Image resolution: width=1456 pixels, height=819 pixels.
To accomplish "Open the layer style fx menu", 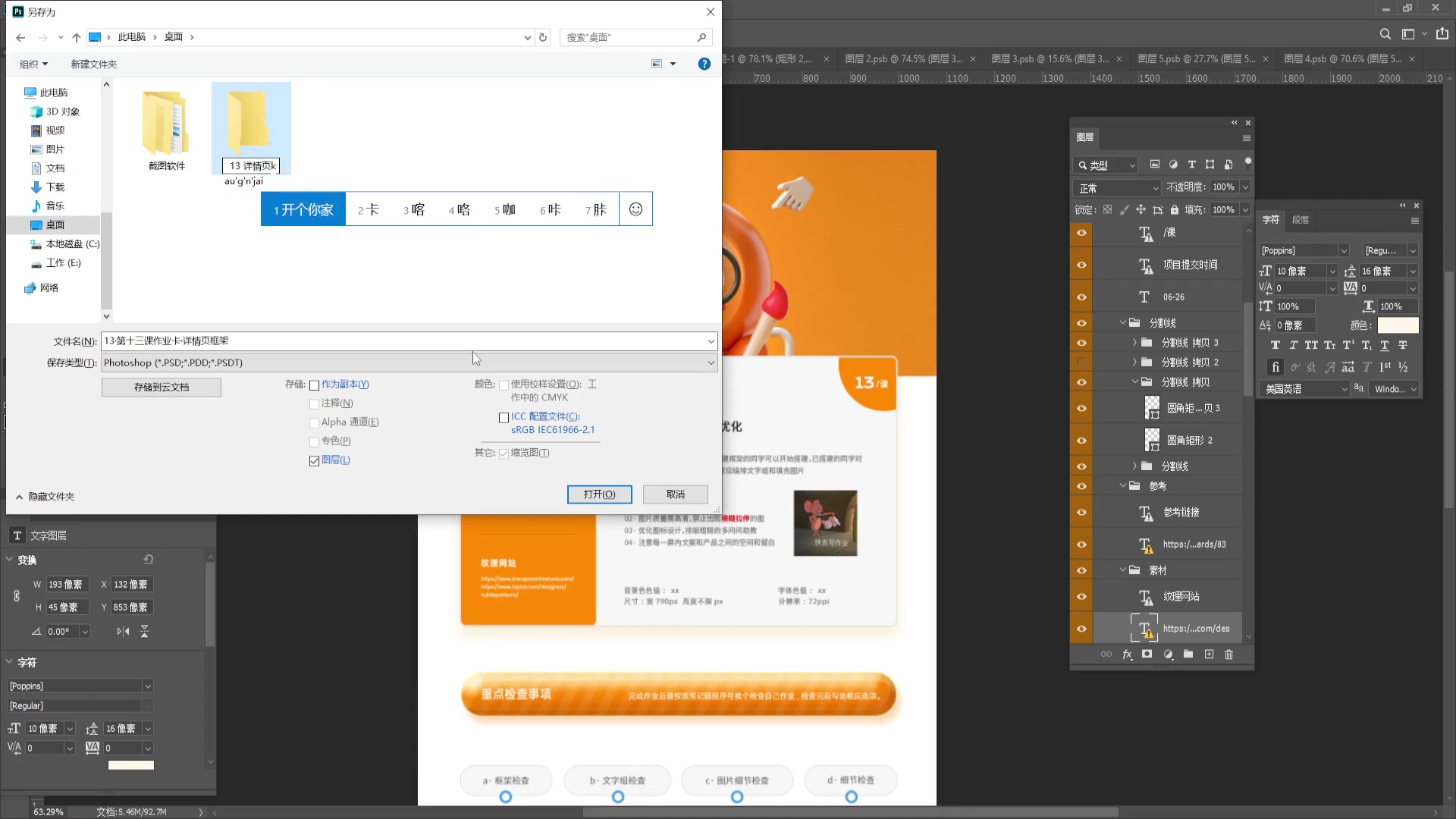I will pyautogui.click(x=1128, y=654).
